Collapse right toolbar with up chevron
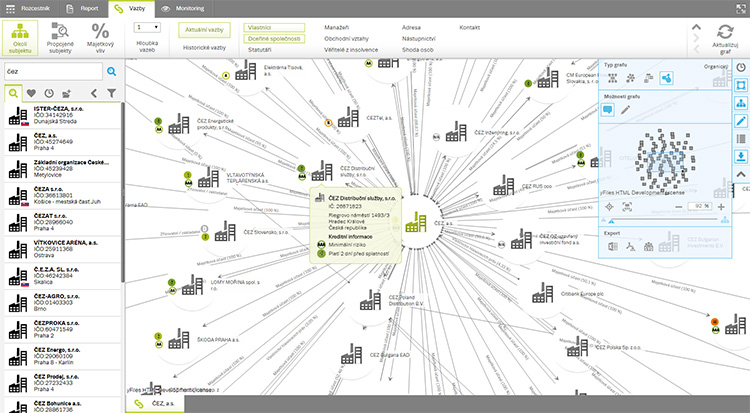 pos(741,174)
